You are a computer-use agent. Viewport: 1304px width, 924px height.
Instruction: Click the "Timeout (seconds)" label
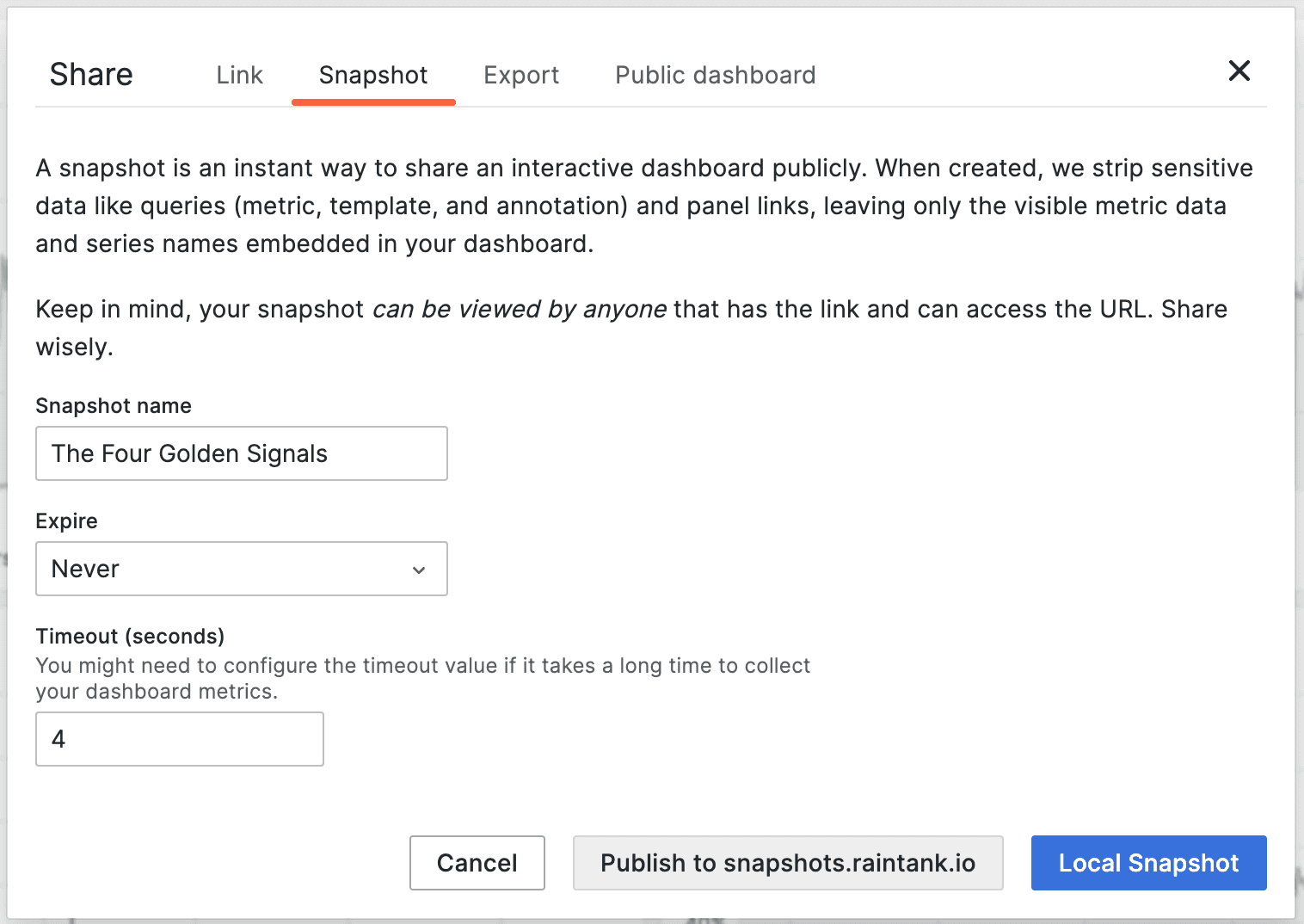point(130,637)
